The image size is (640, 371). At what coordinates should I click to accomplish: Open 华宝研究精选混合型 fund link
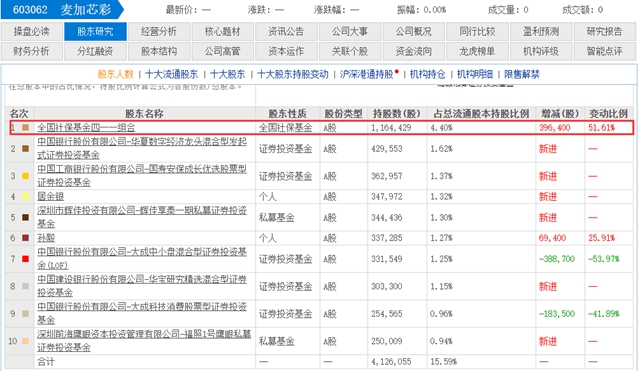tap(142, 286)
